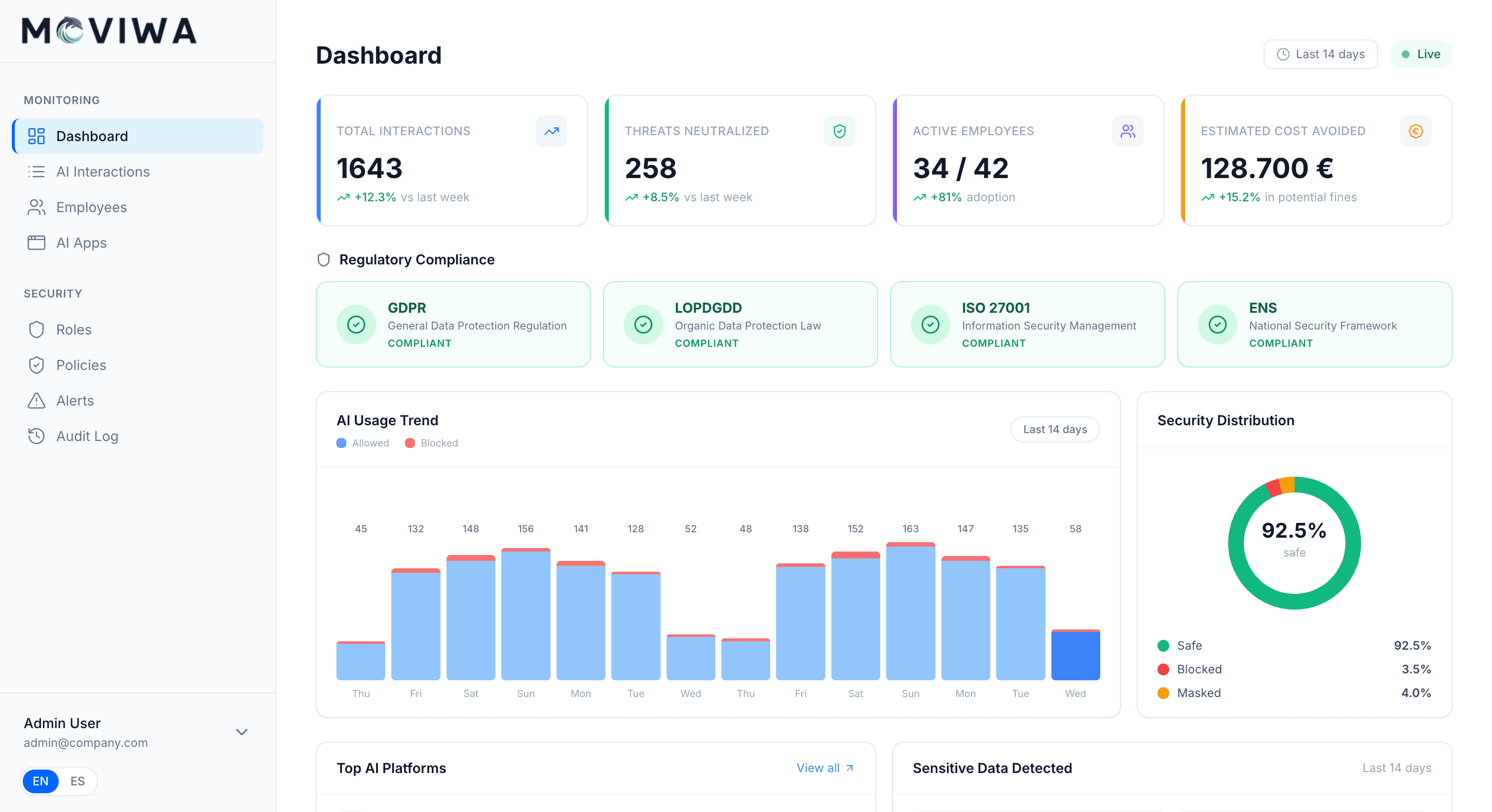Click the Employees people icon in sidebar
Image resolution: width=1492 pixels, height=812 pixels.
37,207
